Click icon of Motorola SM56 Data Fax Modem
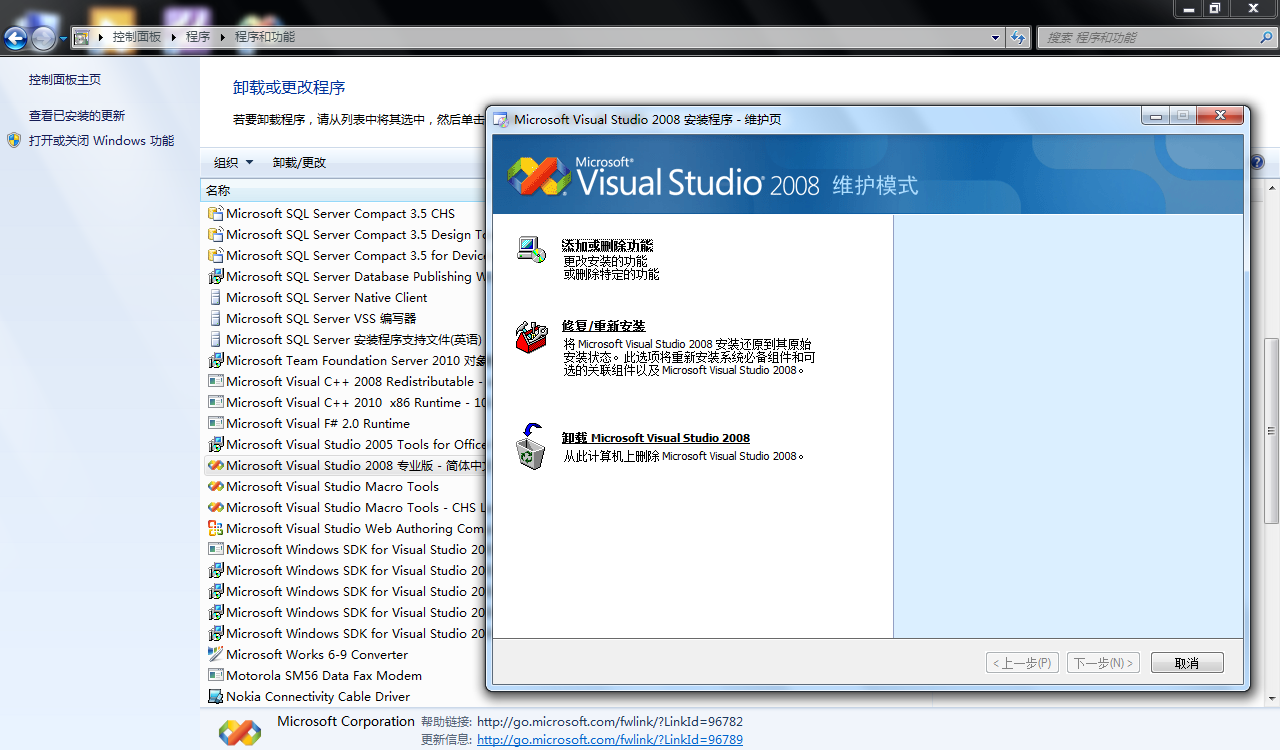The width and height of the screenshot is (1280, 750). coord(215,675)
